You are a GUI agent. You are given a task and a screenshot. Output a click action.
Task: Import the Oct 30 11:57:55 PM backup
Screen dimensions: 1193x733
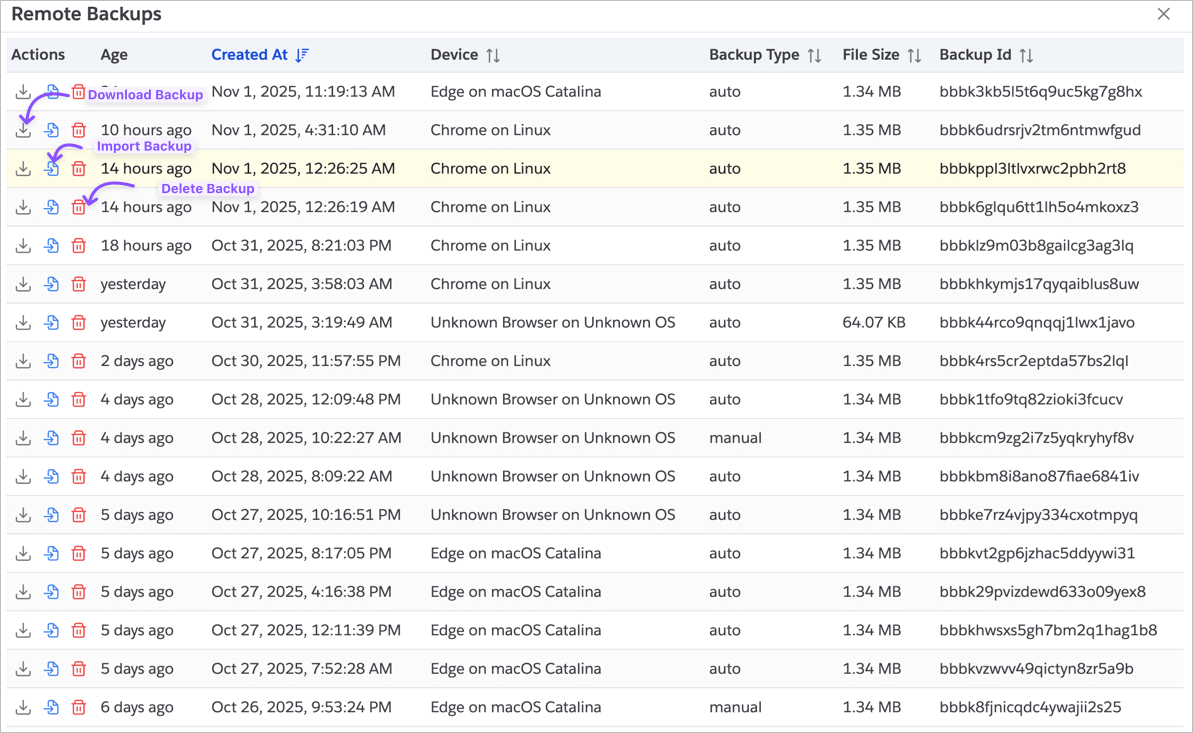(x=51, y=361)
